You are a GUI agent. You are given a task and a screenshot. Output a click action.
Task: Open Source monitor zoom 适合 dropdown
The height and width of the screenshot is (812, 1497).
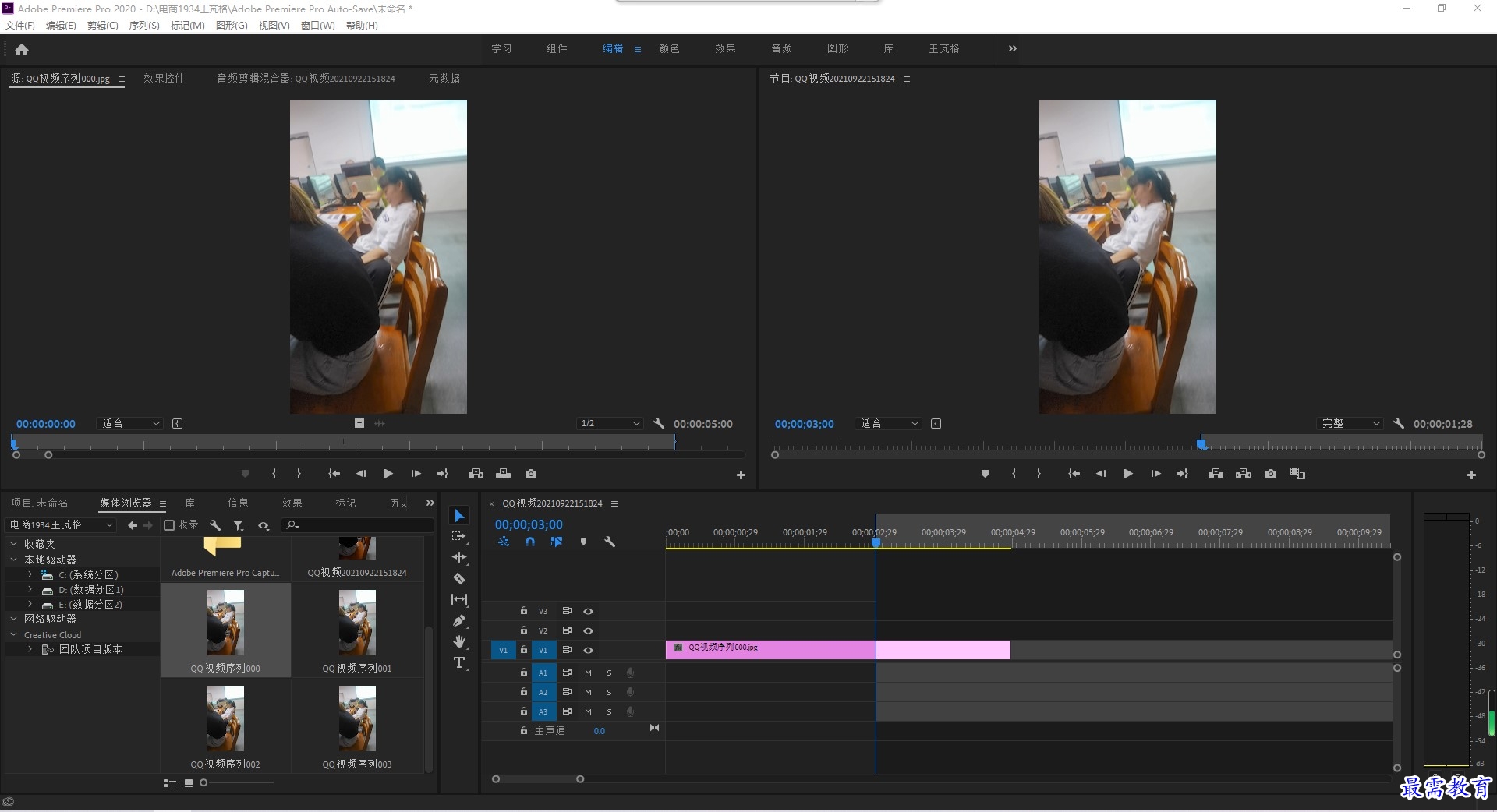131,423
